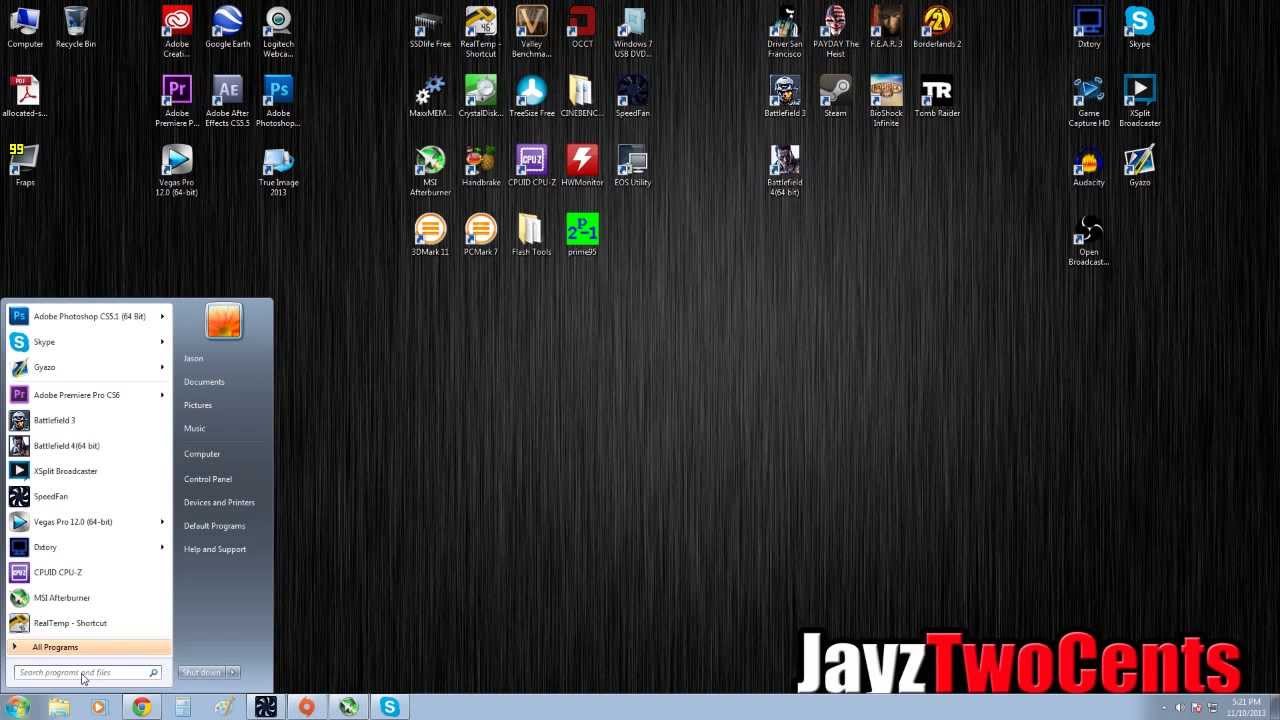This screenshot has height=720, width=1280.
Task: Show hidden system tray icons
Action: coord(1162,707)
